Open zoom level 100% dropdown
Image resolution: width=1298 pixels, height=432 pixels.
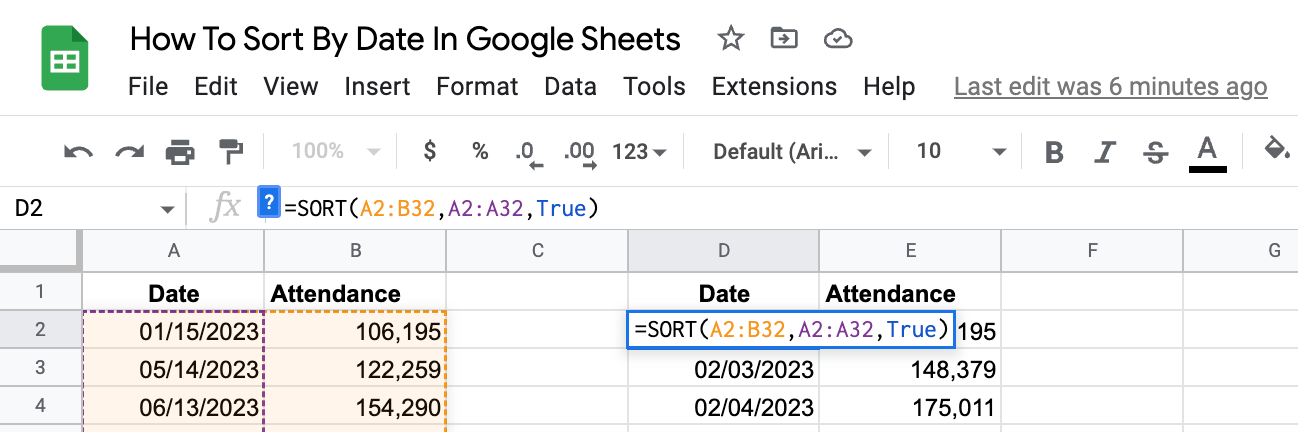[x=335, y=152]
